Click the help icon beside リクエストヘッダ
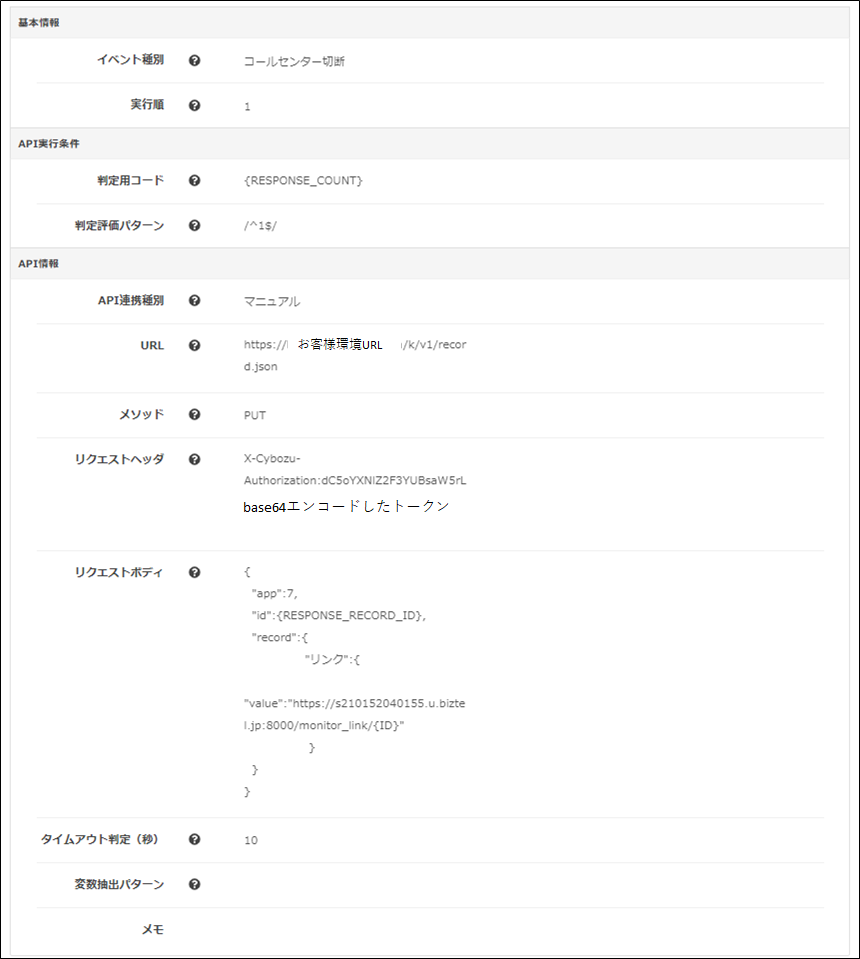Image resolution: width=860 pixels, height=959 pixels. click(x=195, y=459)
